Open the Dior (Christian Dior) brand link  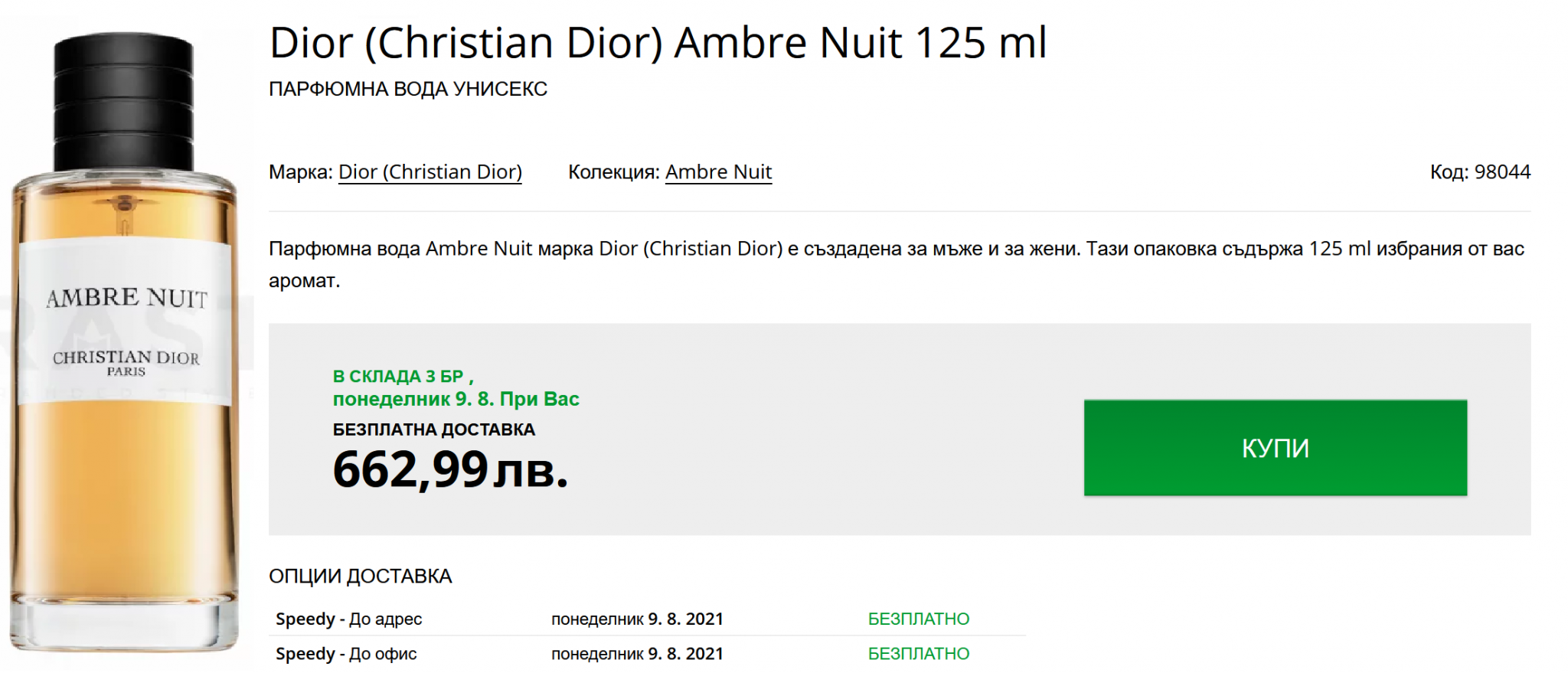[x=430, y=172]
